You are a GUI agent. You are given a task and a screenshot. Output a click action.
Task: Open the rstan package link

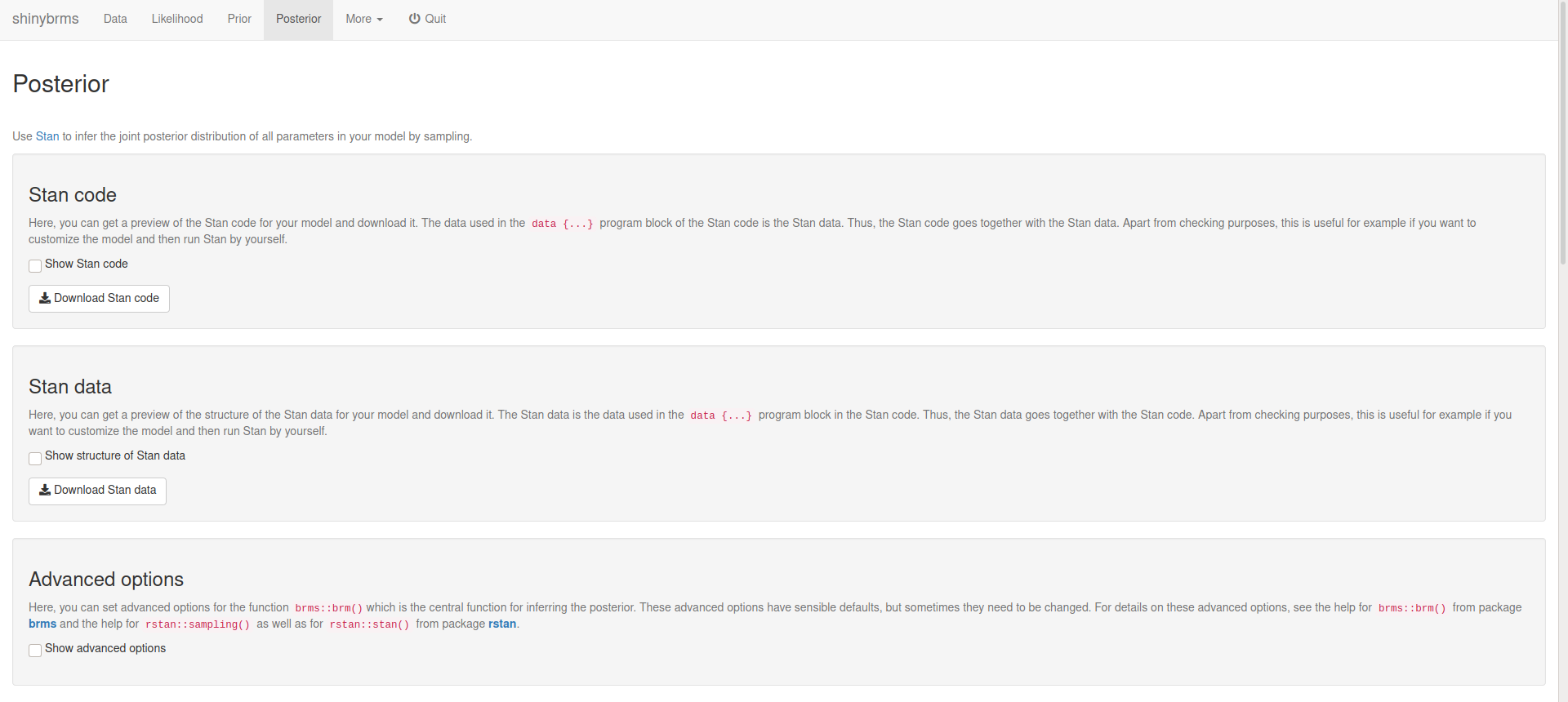coord(502,624)
